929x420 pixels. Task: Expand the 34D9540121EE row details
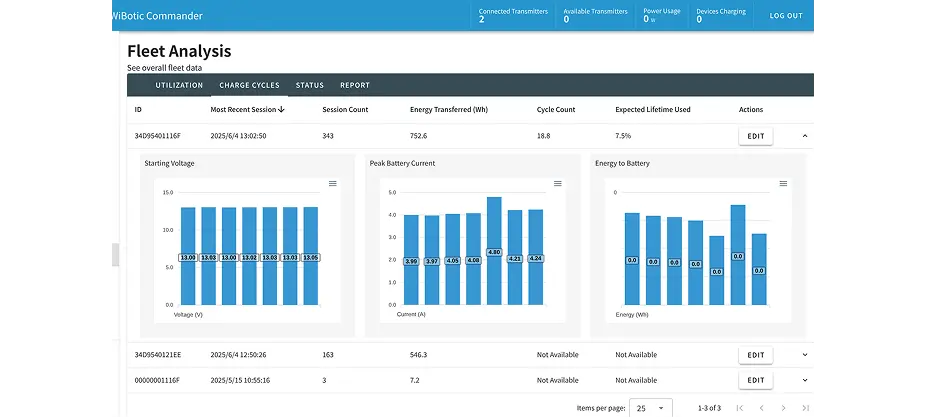coord(805,354)
